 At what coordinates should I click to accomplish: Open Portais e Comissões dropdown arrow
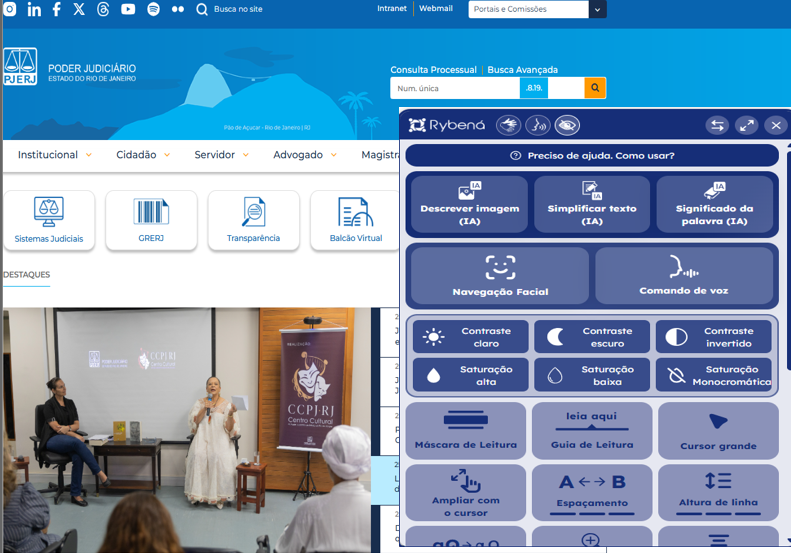[x=597, y=9]
